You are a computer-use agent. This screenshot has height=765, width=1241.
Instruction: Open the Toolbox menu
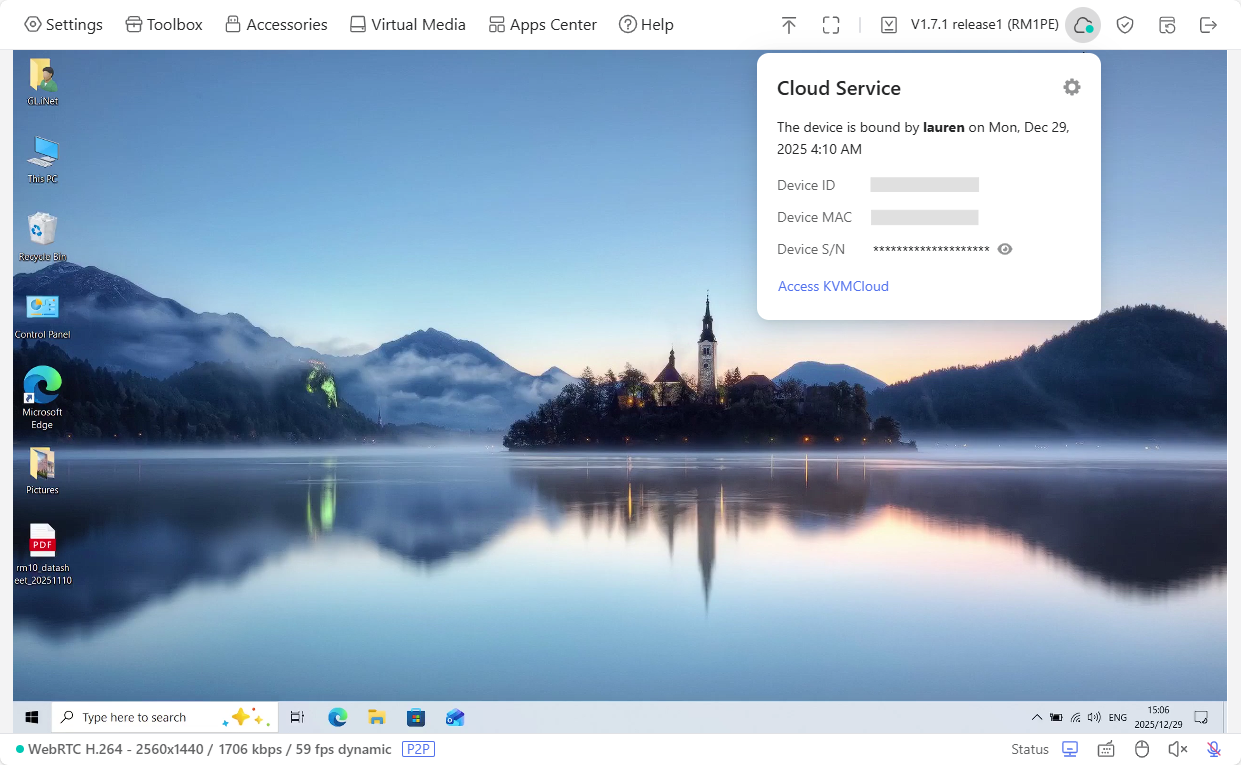pyautogui.click(x=164, y=25)
